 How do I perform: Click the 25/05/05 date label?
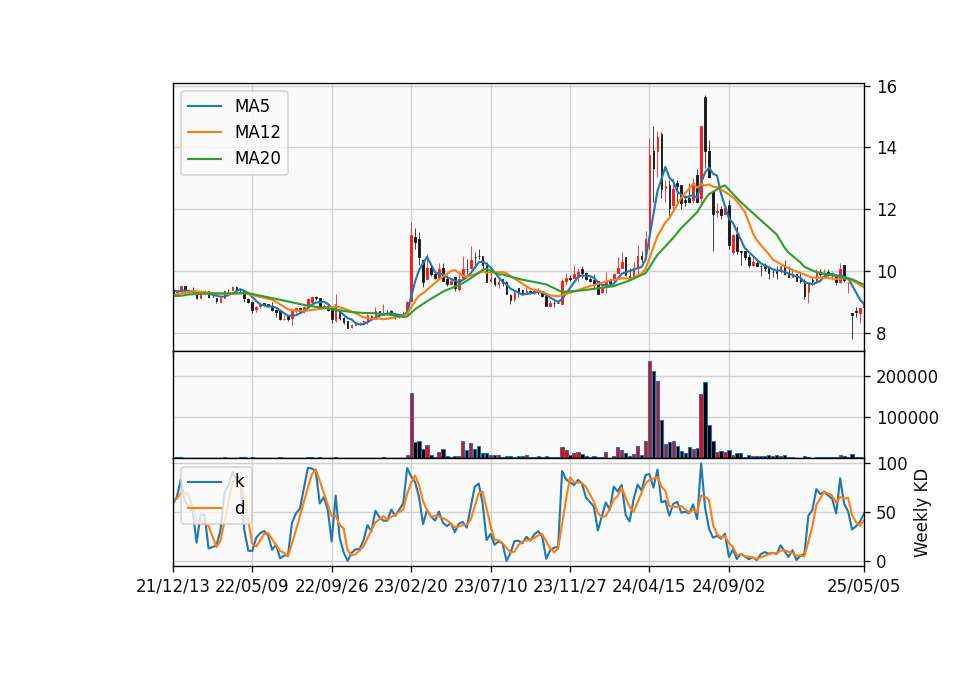863,586
